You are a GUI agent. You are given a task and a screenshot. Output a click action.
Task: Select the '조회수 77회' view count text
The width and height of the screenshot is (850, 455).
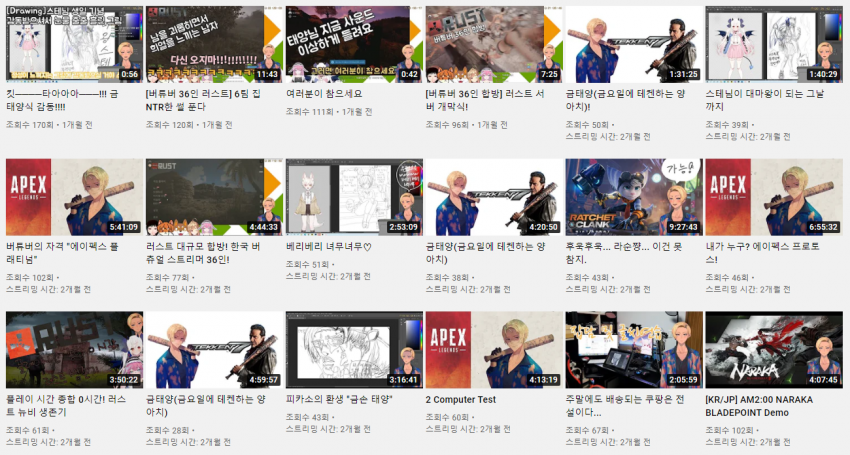pyautogui.click(x=168, y=277)
